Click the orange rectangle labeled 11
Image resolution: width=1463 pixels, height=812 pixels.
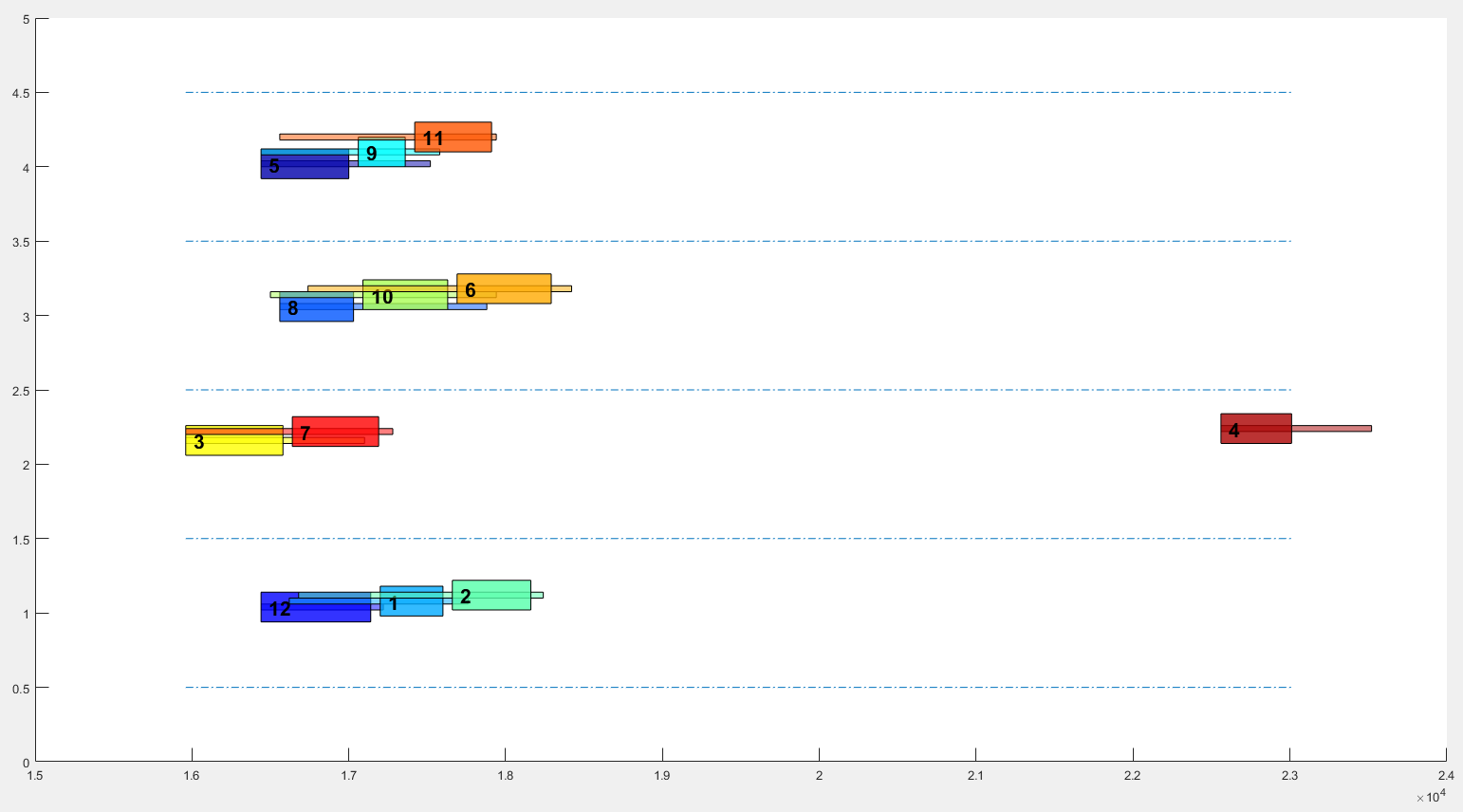pos(453,137)
